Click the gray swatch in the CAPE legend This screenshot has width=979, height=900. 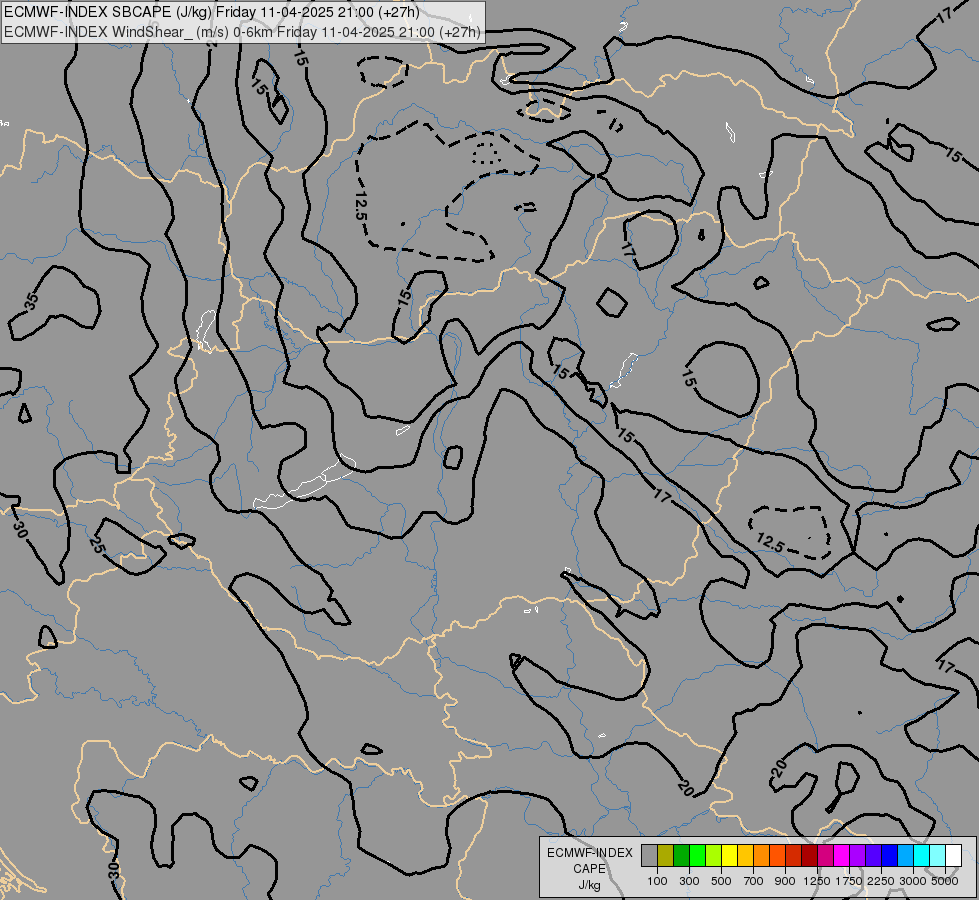[x=649, y=856]
